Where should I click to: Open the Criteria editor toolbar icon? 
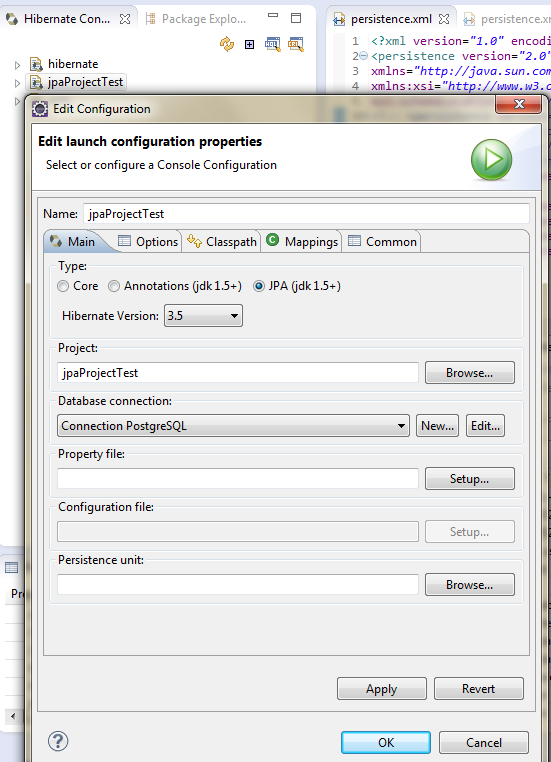click(x=295, y=44)
